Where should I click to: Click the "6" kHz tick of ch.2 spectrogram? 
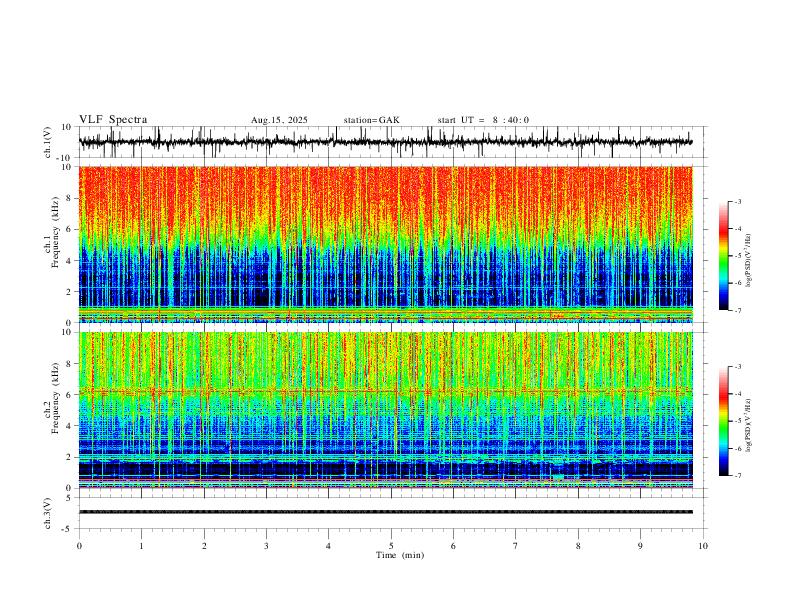[69, 395]
